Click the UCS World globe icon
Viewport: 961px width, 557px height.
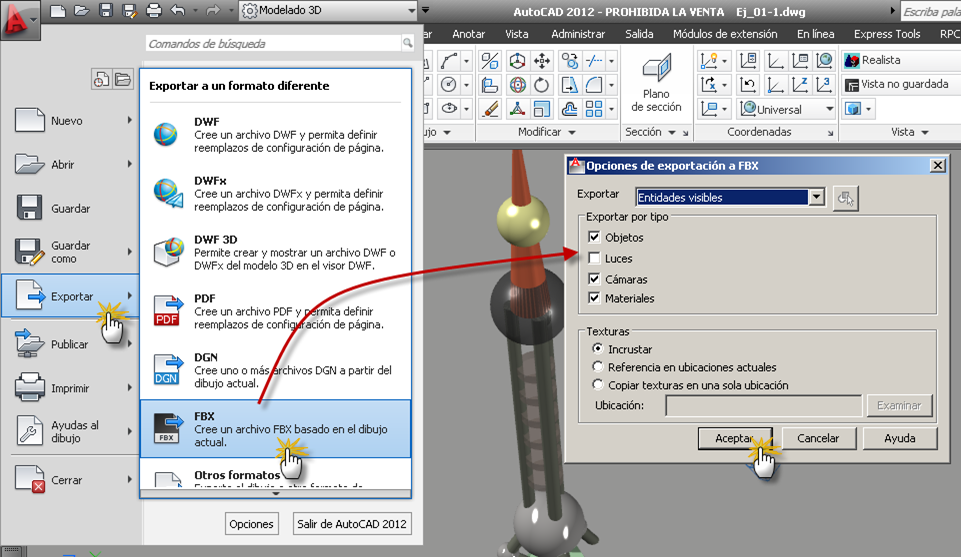click(824, 61)
